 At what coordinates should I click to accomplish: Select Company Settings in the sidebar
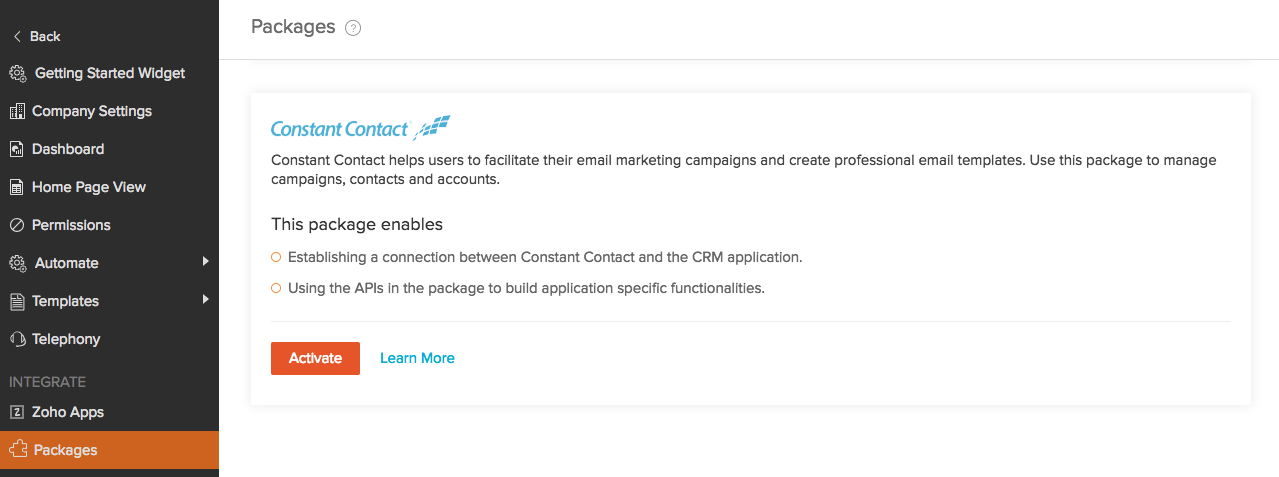click(92, 111)
